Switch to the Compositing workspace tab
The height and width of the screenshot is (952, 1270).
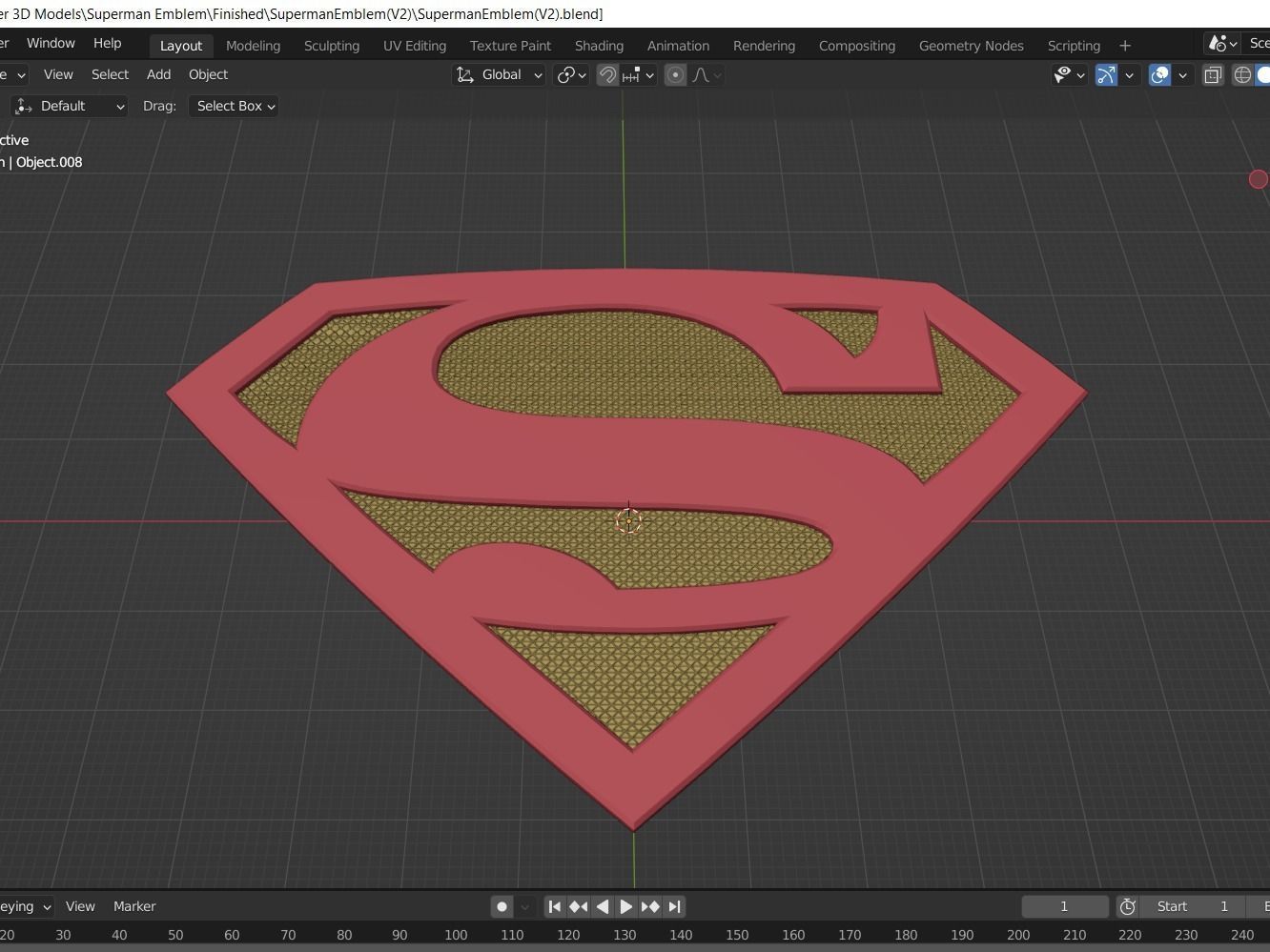(x=857, y=45)
